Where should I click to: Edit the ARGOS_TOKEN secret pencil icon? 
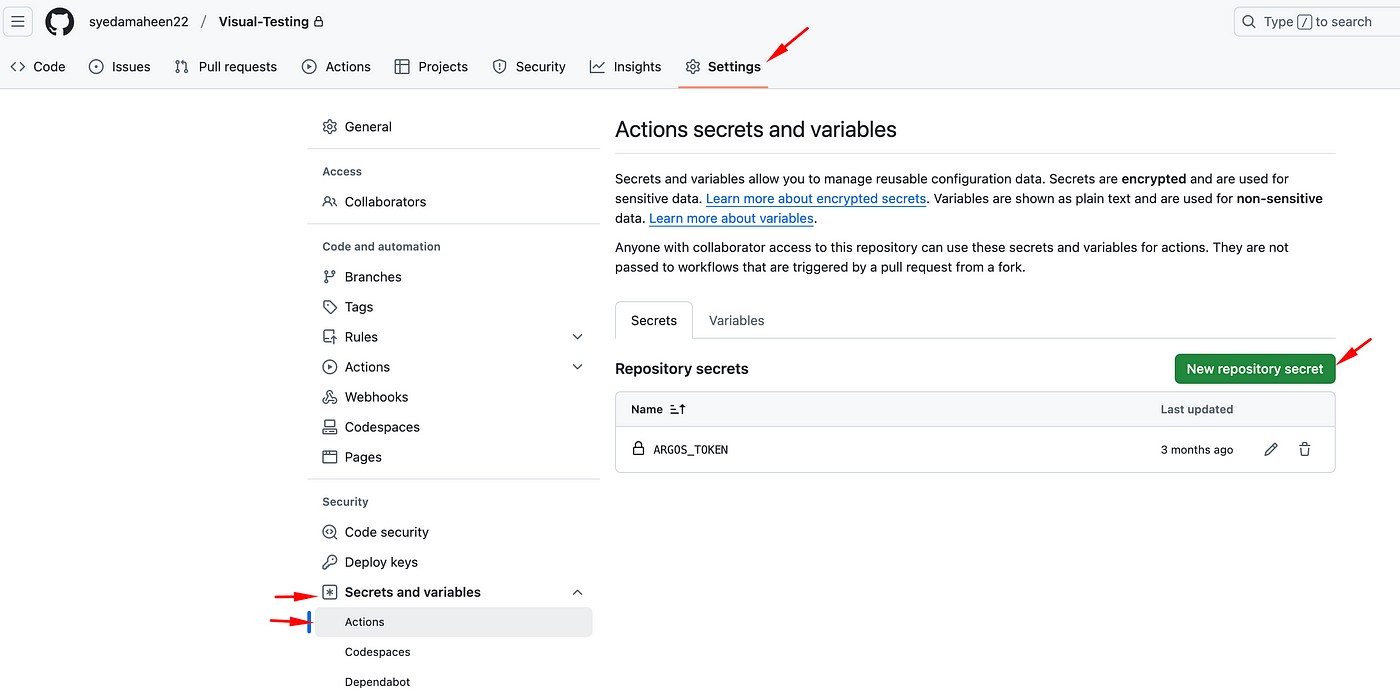1271,450
